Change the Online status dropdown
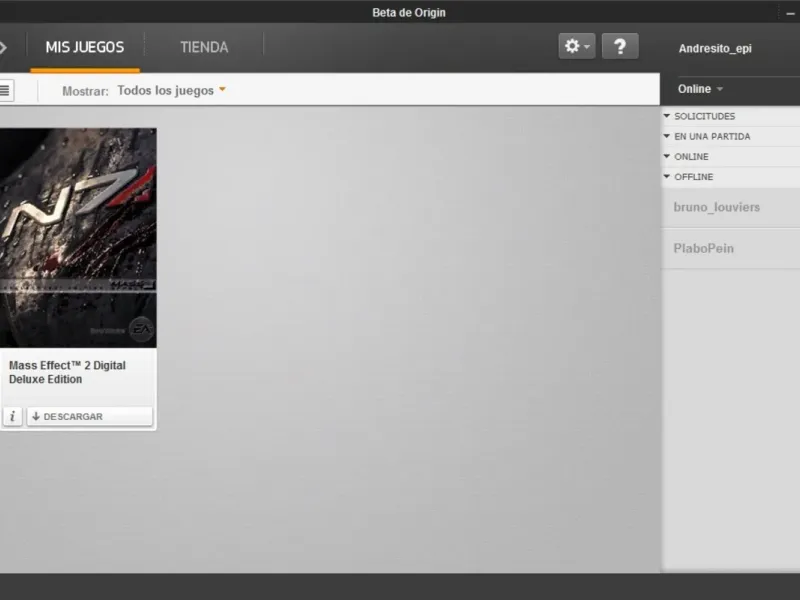 point(700,89)
